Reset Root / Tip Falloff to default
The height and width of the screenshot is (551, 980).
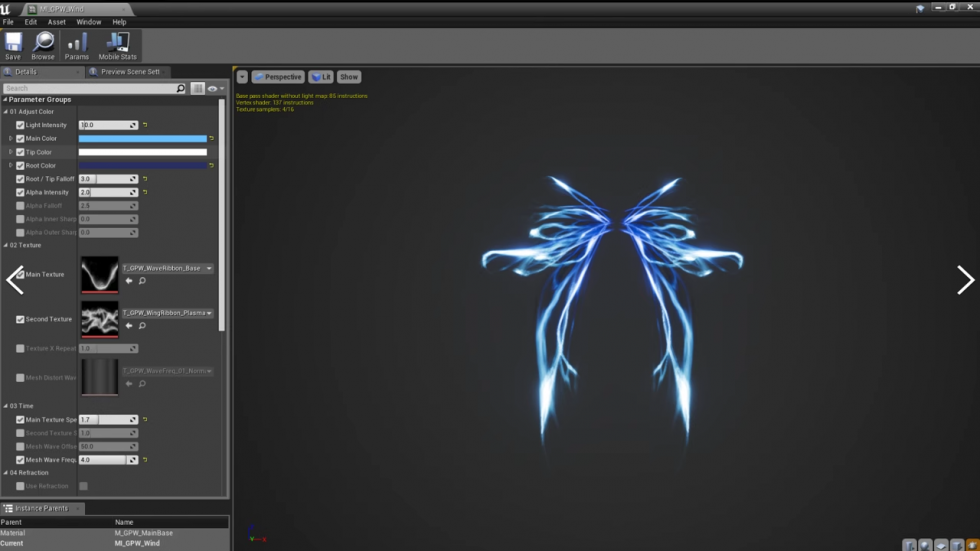tap(145, 179)
